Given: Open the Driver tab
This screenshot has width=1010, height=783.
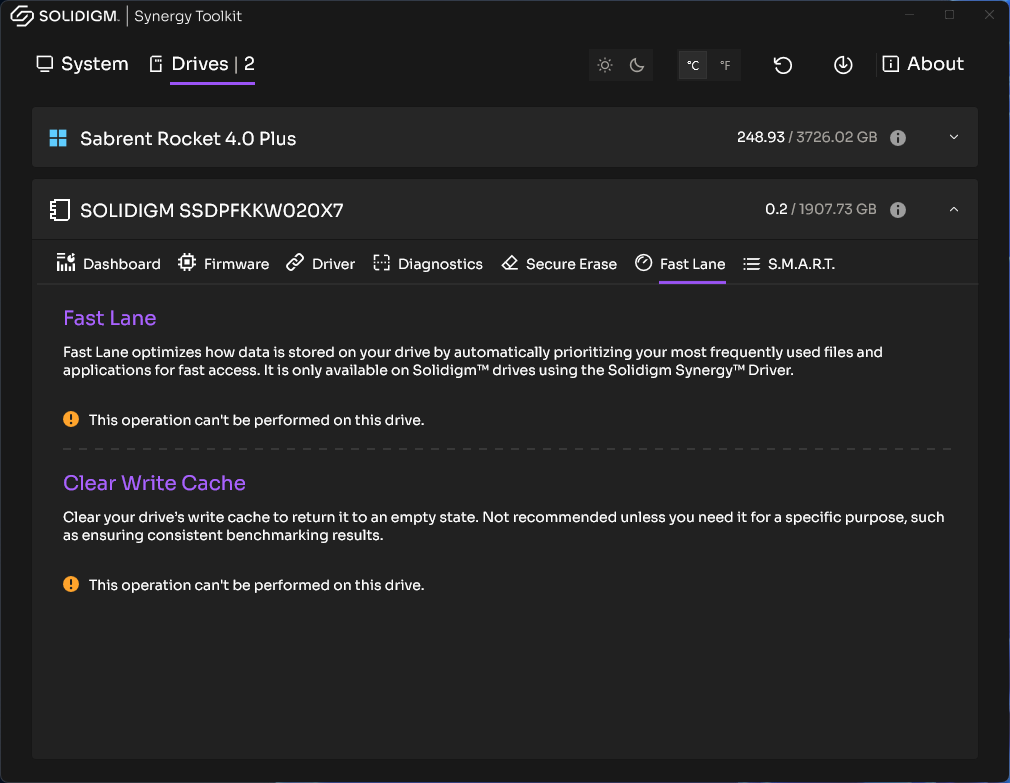Looking at the screenshot, I should point(320,263).
